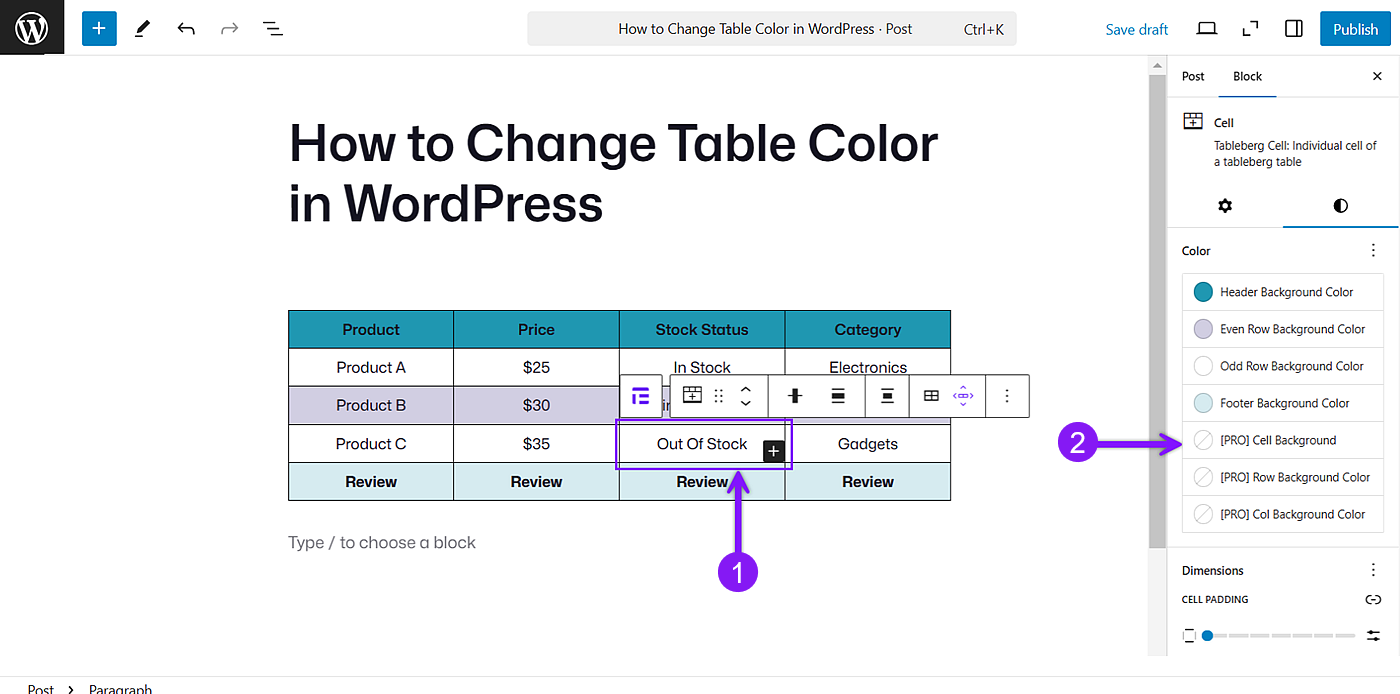The width and height of the screenshot is (1400, 694).
Task: Open the Document Overview list view
Action: pos(272,28)
